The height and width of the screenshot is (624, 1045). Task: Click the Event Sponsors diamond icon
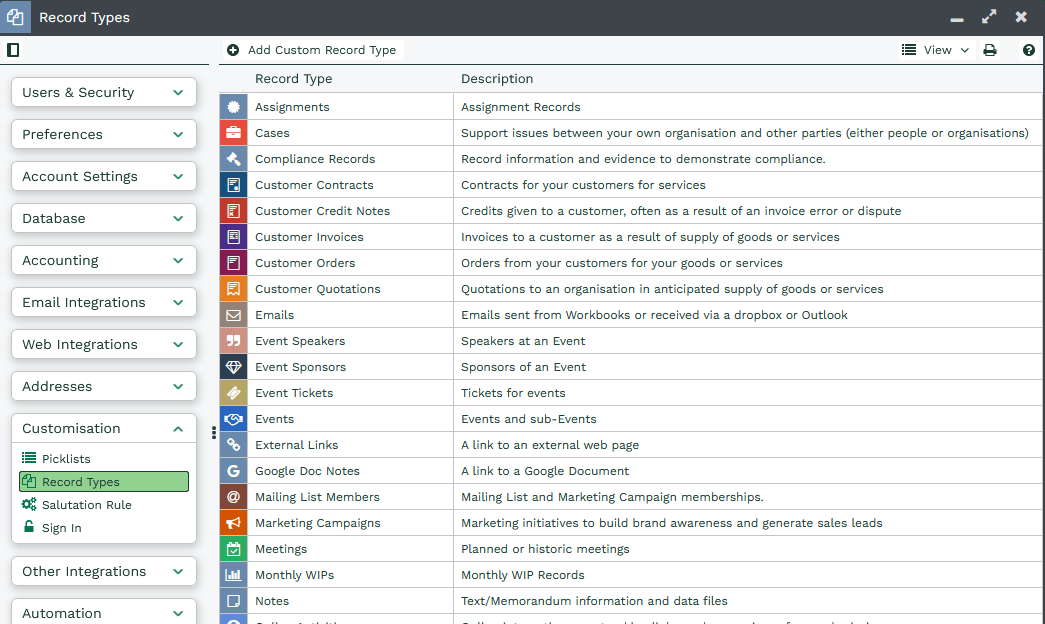[233, 367]
